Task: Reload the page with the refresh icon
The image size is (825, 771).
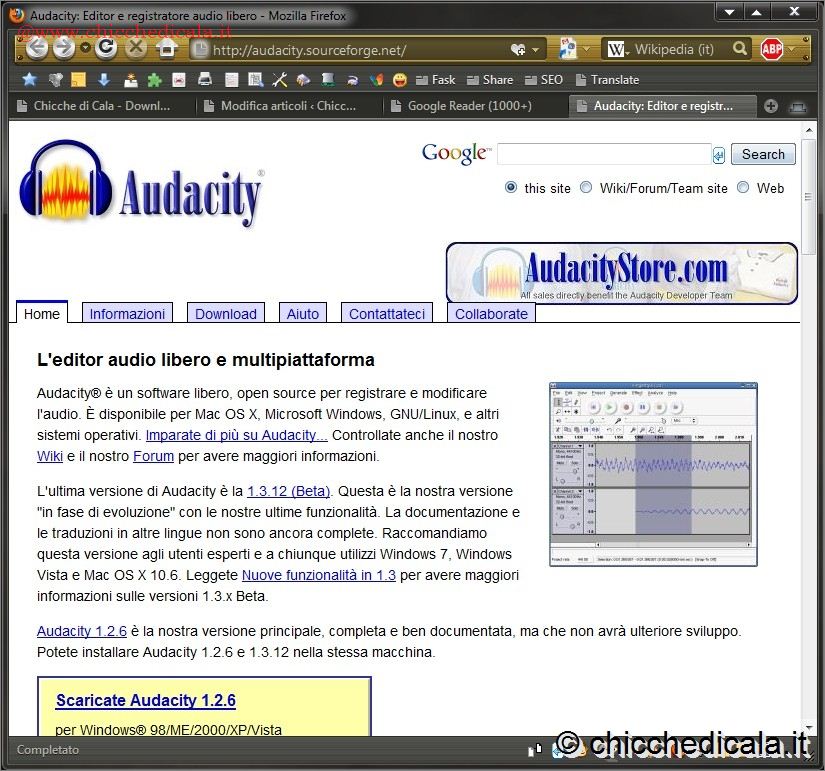Action: pyautogui.click(x=106, y=48)
